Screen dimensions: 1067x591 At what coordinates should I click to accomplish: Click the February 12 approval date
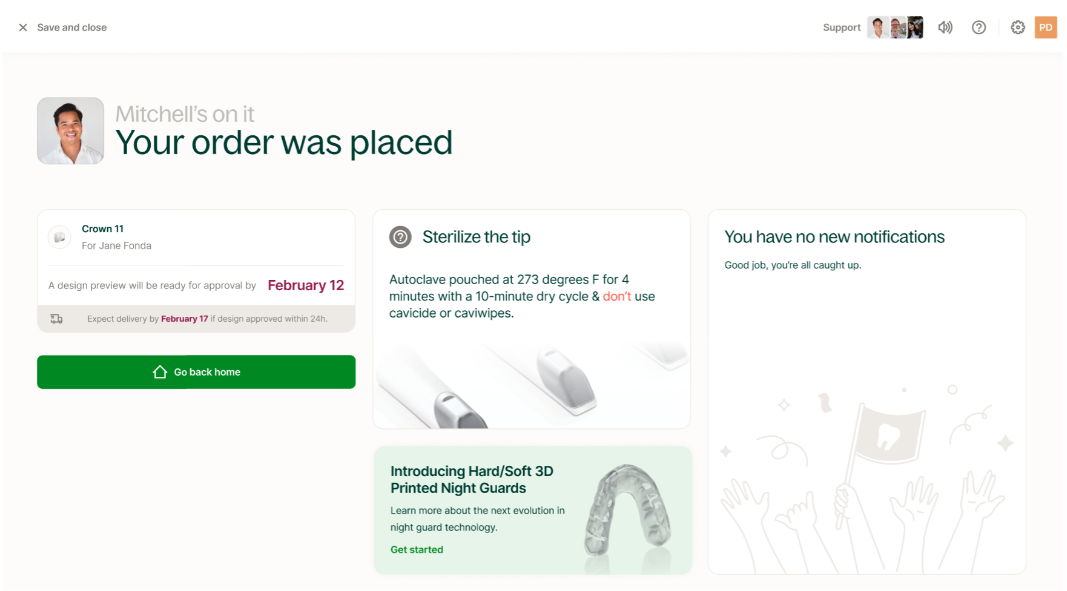click(306, 286)
